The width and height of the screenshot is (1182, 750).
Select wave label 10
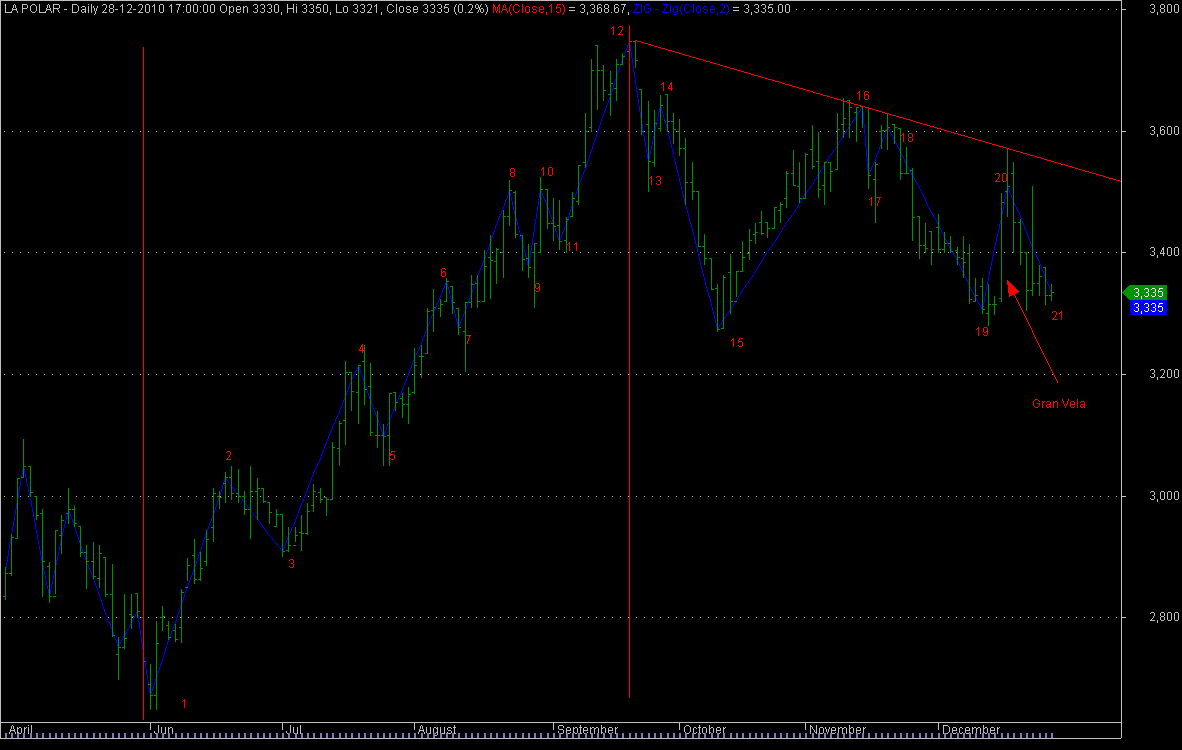(x=547, y=172)
